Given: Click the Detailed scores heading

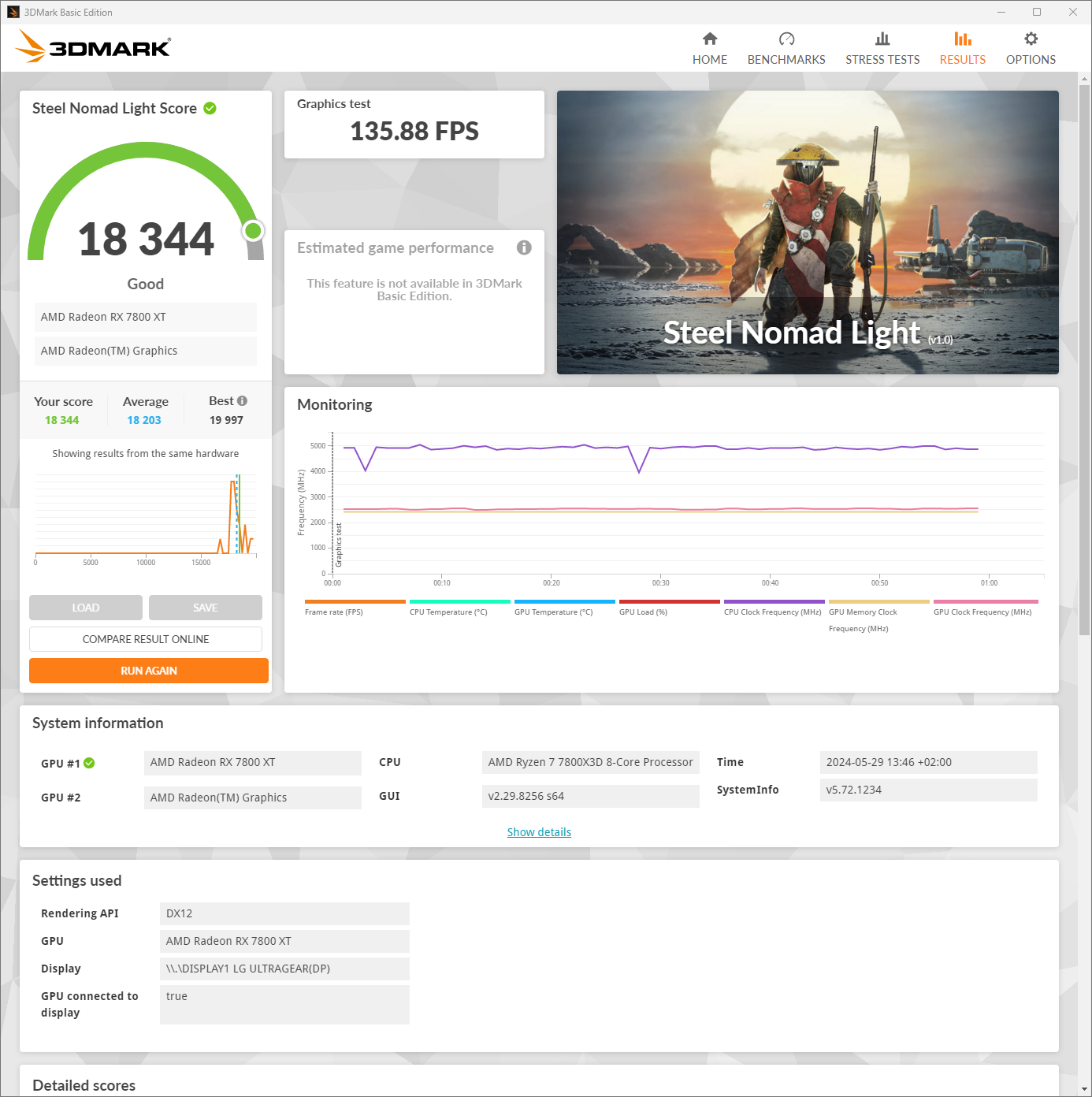Looking at the screenshot, I should pyautogui.click(x=84, y=1085).
